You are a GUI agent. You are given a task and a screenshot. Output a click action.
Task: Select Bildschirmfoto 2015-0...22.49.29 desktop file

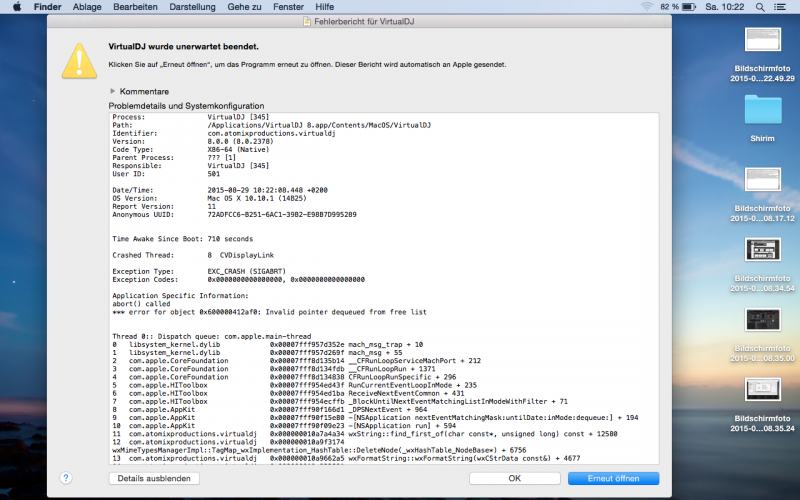pos(762,55)
